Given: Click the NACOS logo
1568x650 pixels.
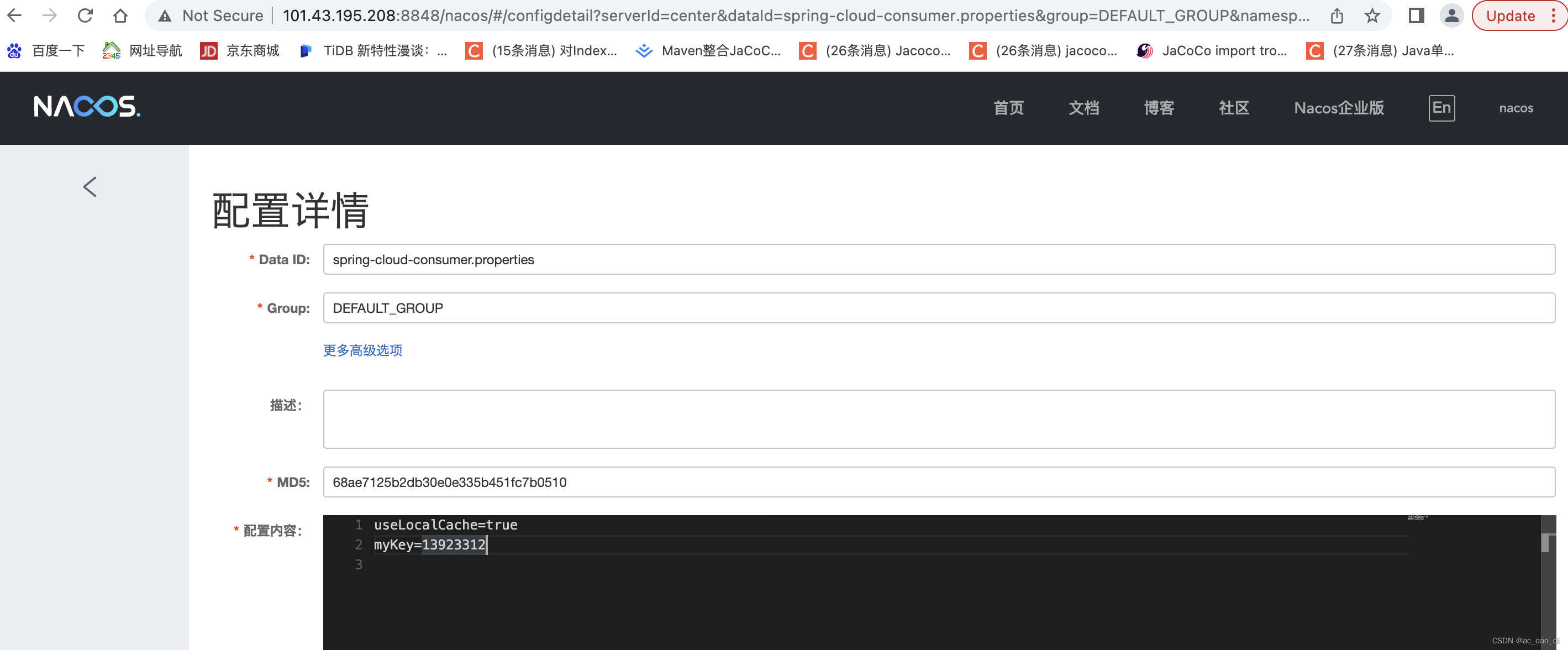Looking at the screenshot, I should [x=87, y=107].
